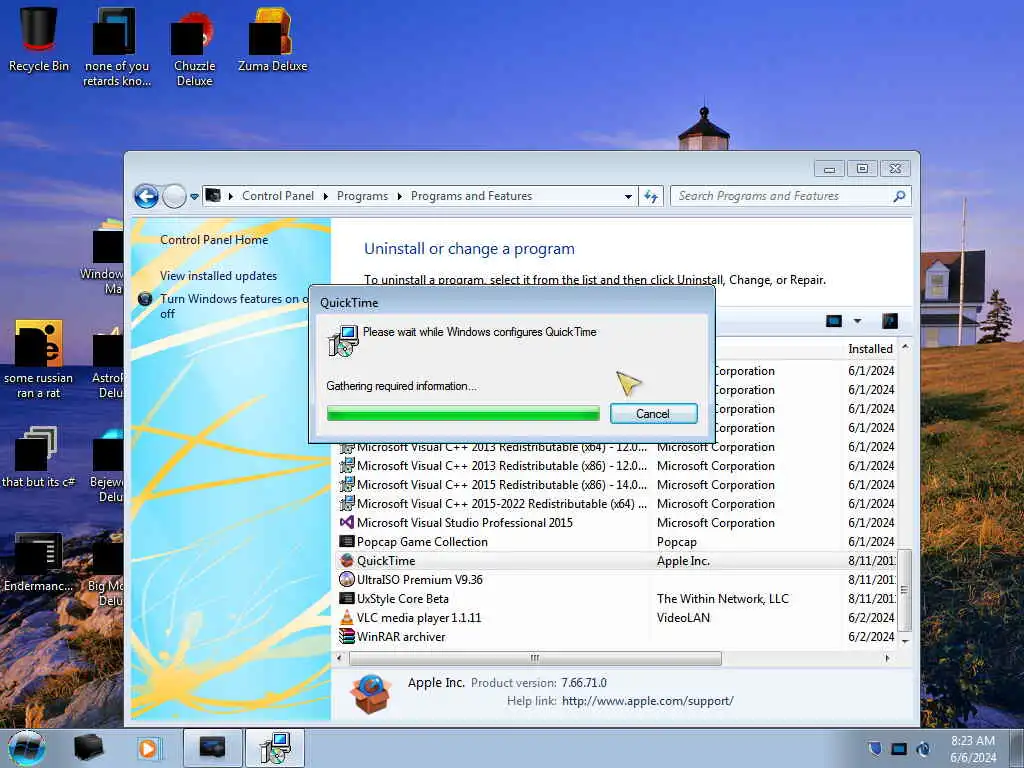Click the Visual Studio Professional 2015 icon
This screenshot has width=1024, height=768.
tap(347, 522)
